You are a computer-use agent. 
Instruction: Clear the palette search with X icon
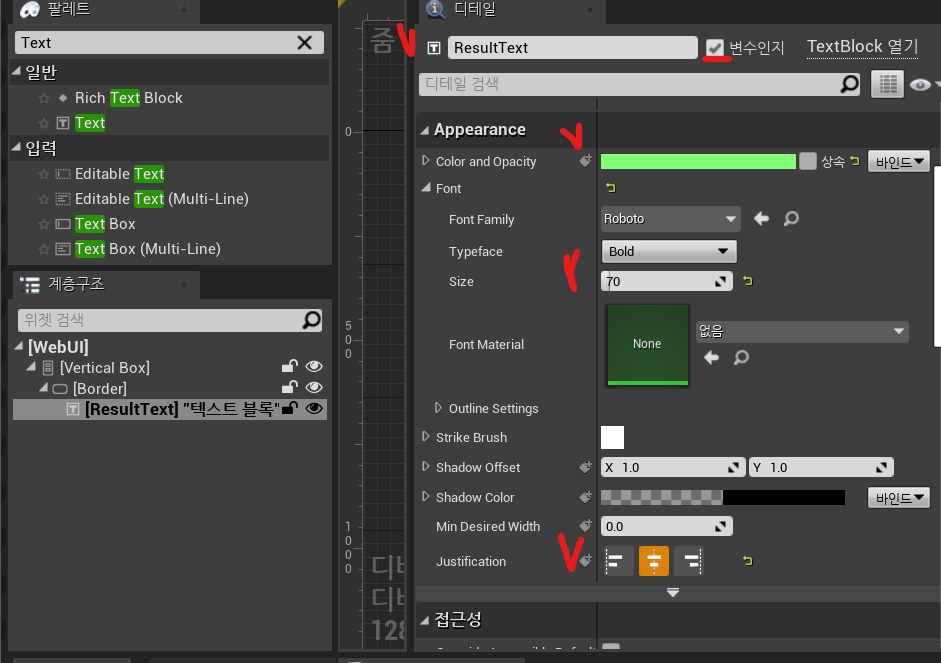(x=305, y=42)
